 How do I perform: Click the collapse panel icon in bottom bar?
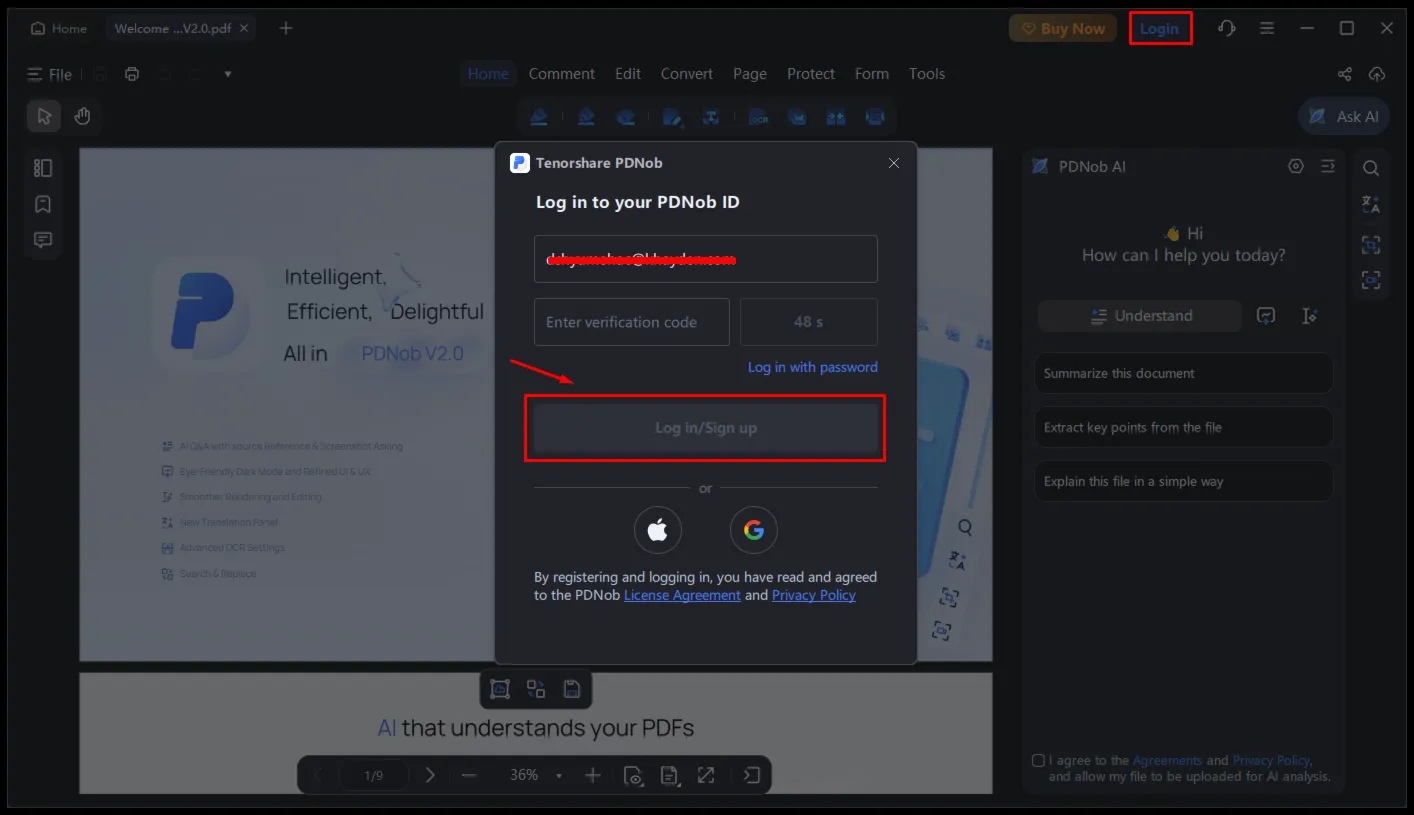pyautogui.click(x=752, y=775)
